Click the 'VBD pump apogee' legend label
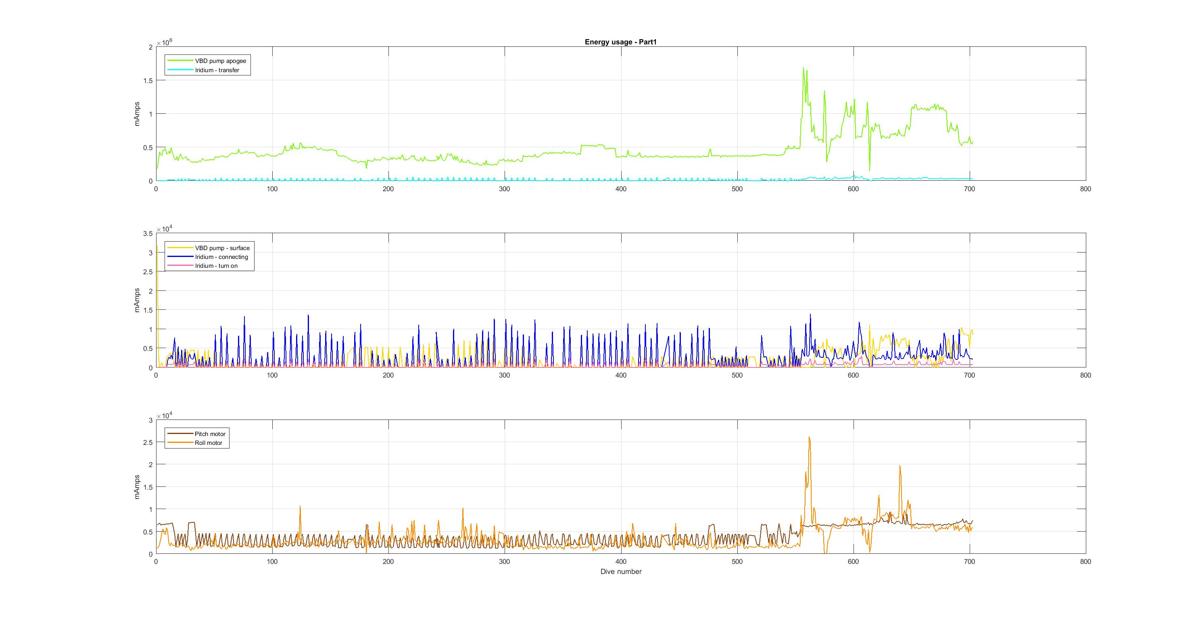Image resolution: width=1200 pixels, height=622 pixels. (221, 61)
